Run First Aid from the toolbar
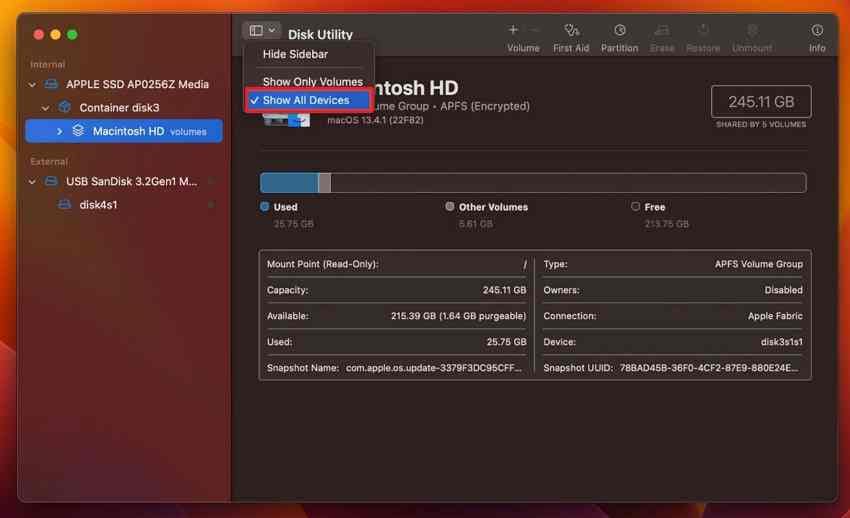 571,37
